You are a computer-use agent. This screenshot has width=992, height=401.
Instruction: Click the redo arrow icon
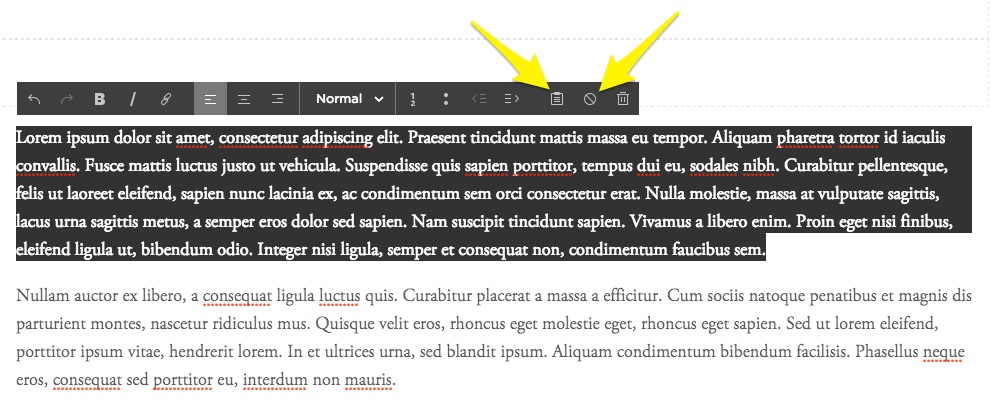click(67, 99)
